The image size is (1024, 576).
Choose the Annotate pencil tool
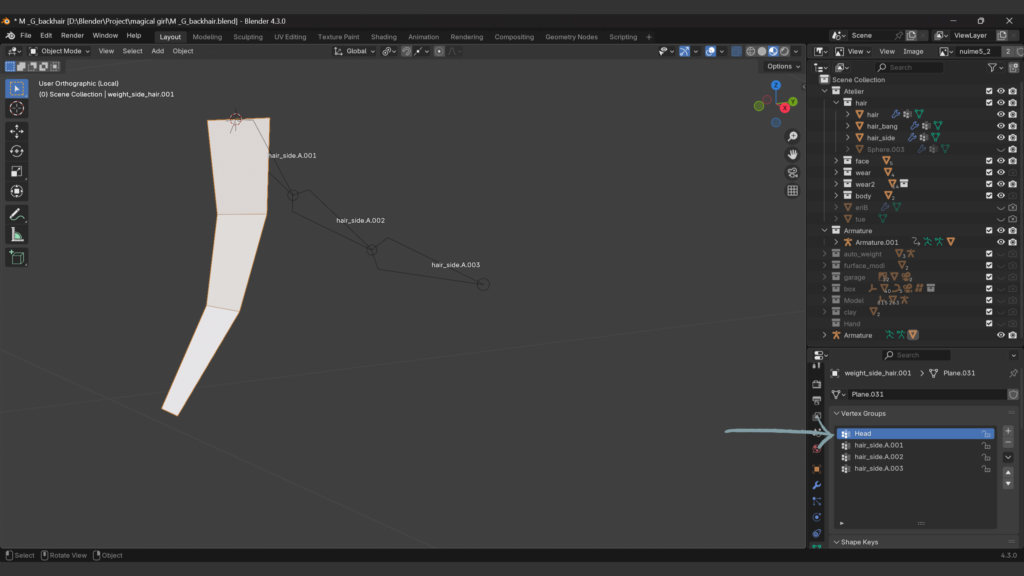17,214
